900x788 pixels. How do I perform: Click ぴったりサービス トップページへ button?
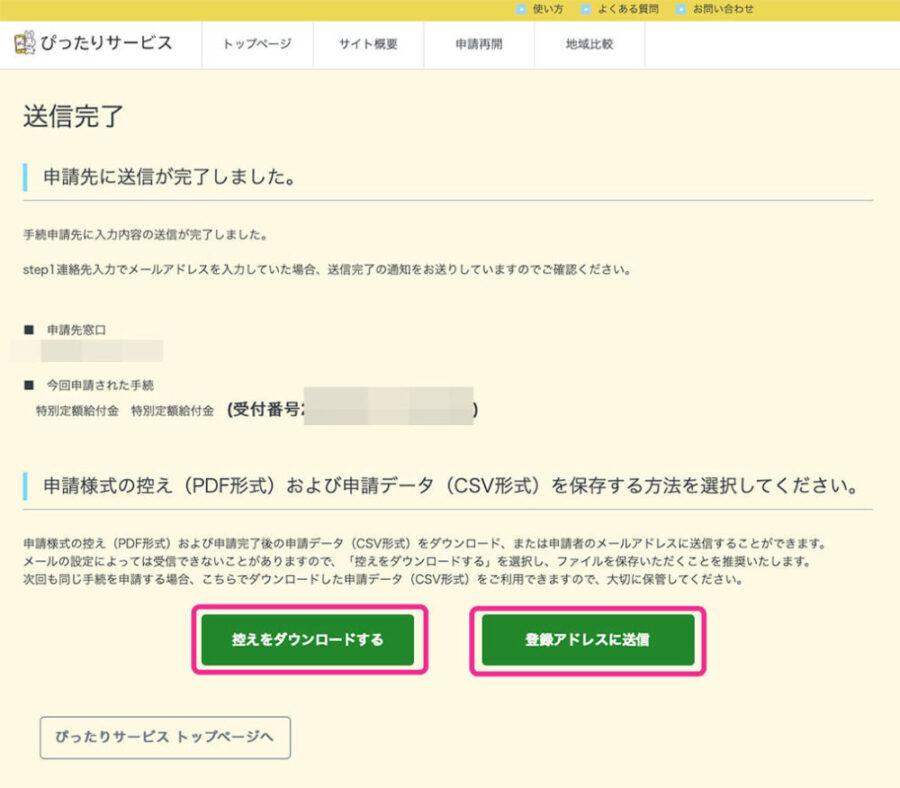[x=165, y=737]
